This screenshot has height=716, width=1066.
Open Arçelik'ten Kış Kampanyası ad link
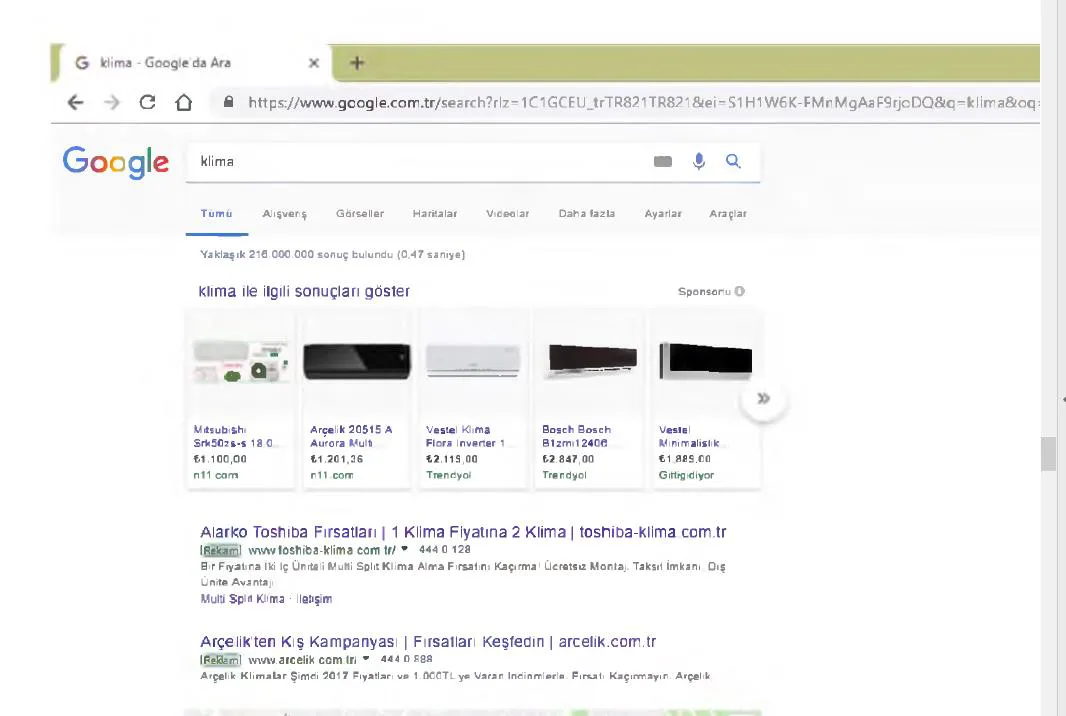coord(428,641)
